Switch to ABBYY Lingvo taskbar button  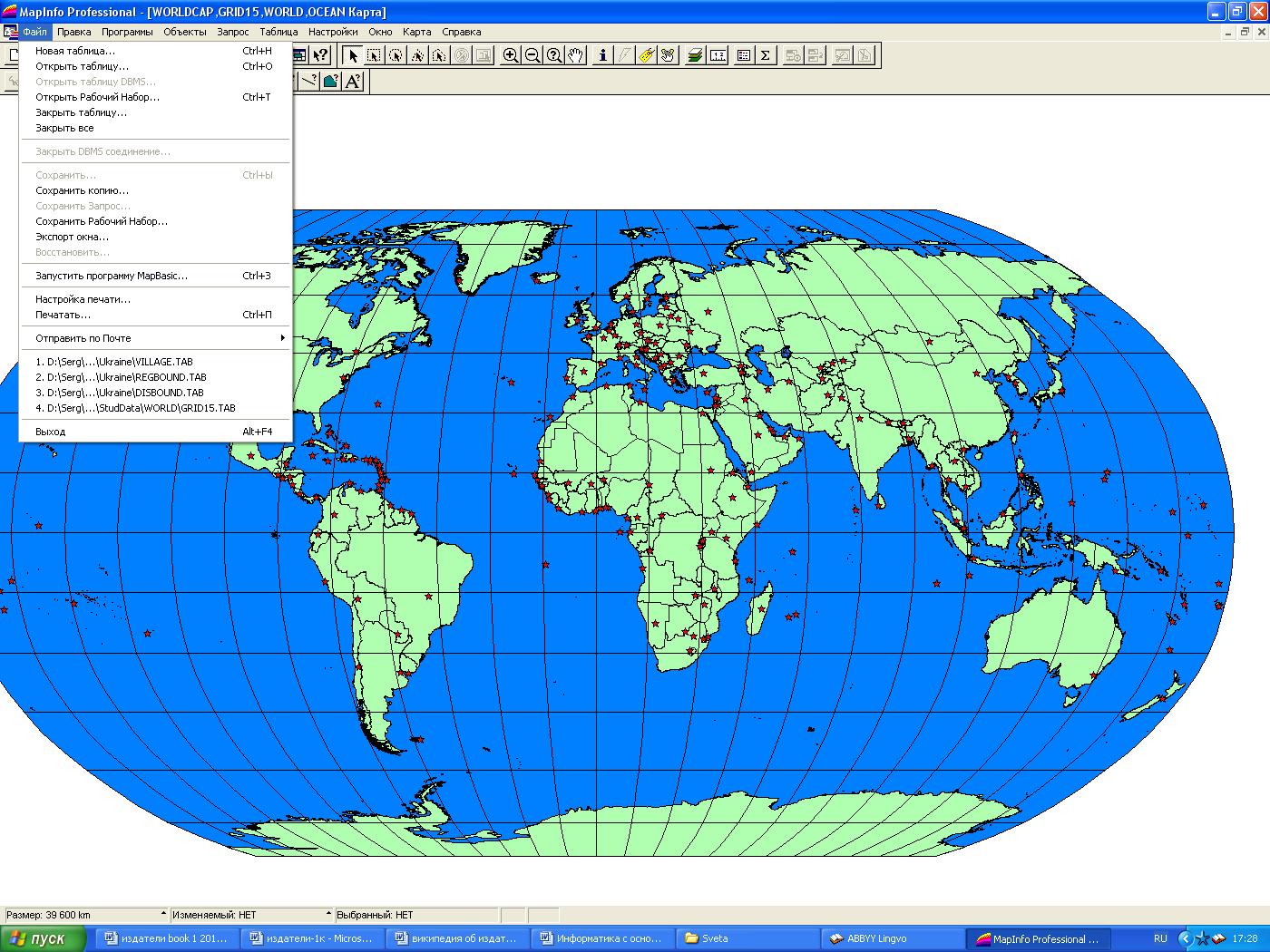pos(894,939)
